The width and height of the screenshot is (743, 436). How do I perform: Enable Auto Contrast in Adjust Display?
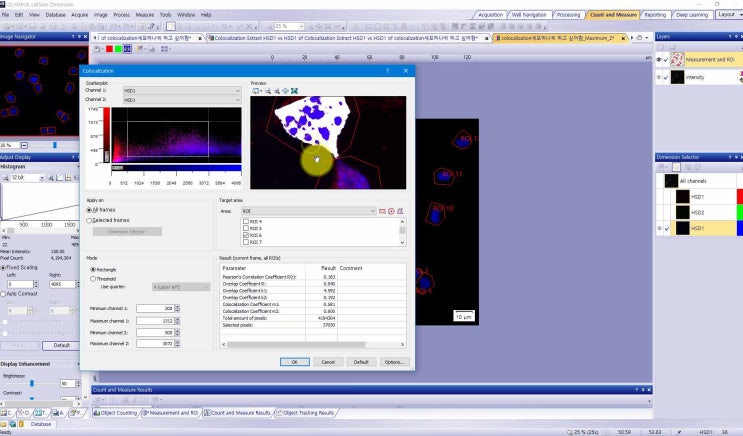(3, 294)
